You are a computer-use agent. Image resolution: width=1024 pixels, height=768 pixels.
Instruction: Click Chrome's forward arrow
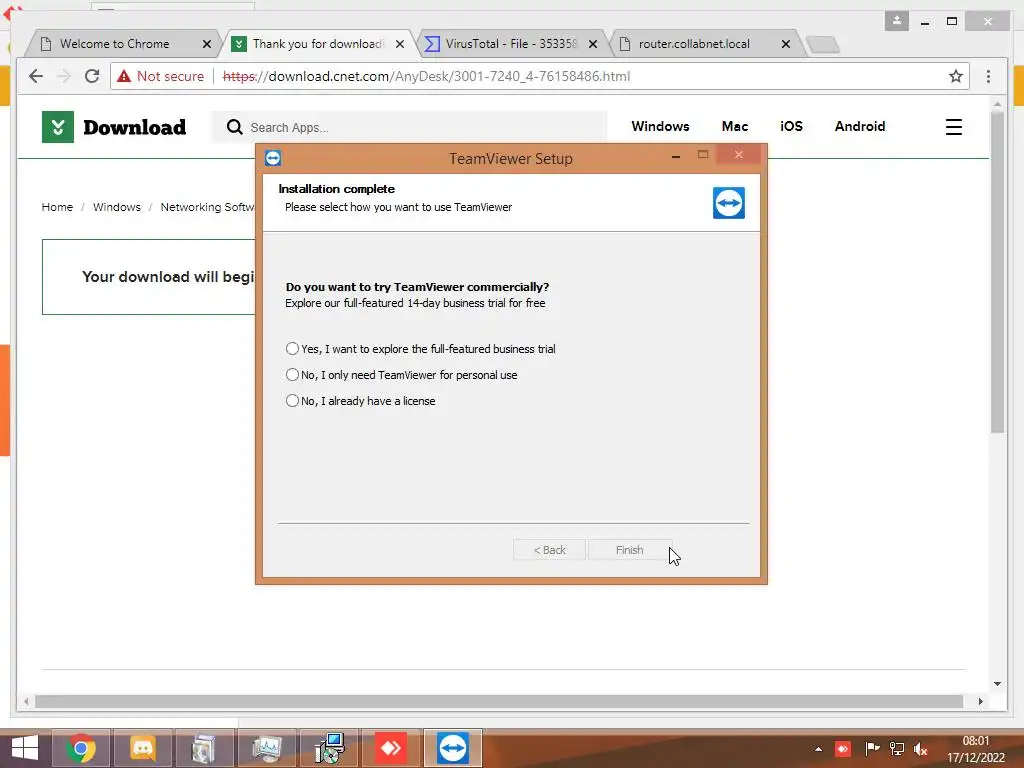click(64, 76)
